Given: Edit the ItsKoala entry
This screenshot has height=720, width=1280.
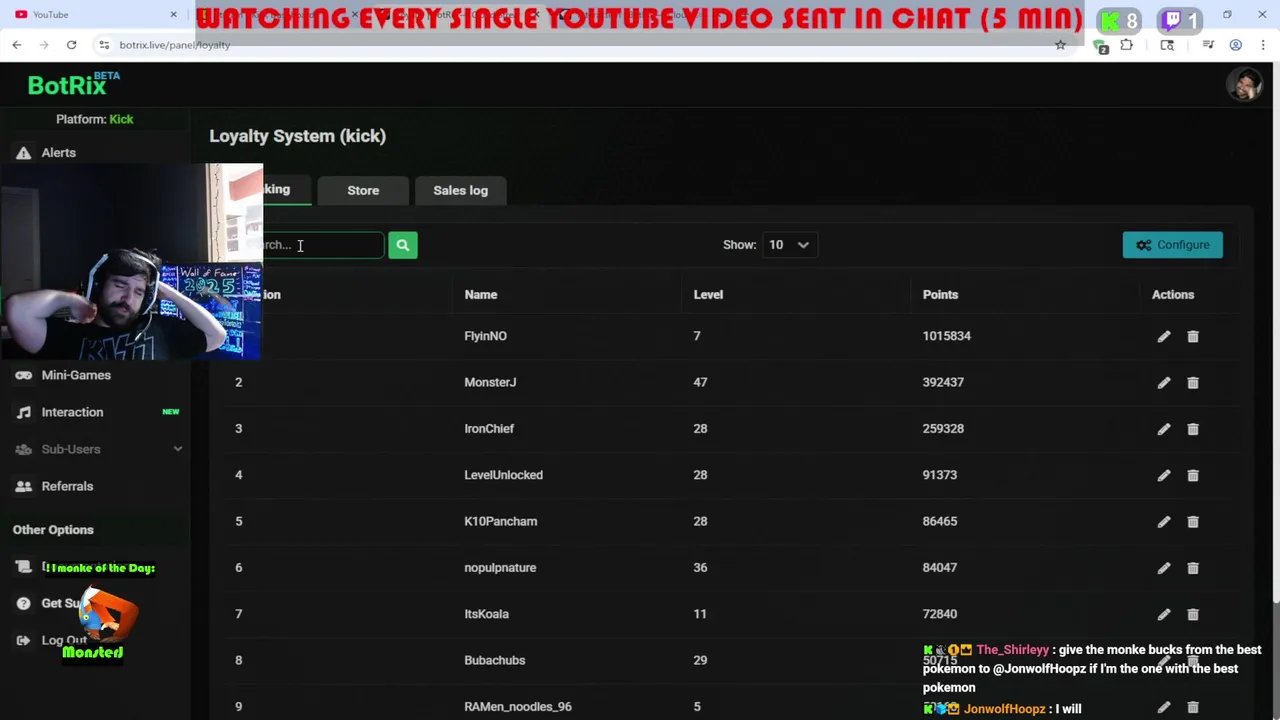Looking at the screenshot, I should tap(1164, 615).
